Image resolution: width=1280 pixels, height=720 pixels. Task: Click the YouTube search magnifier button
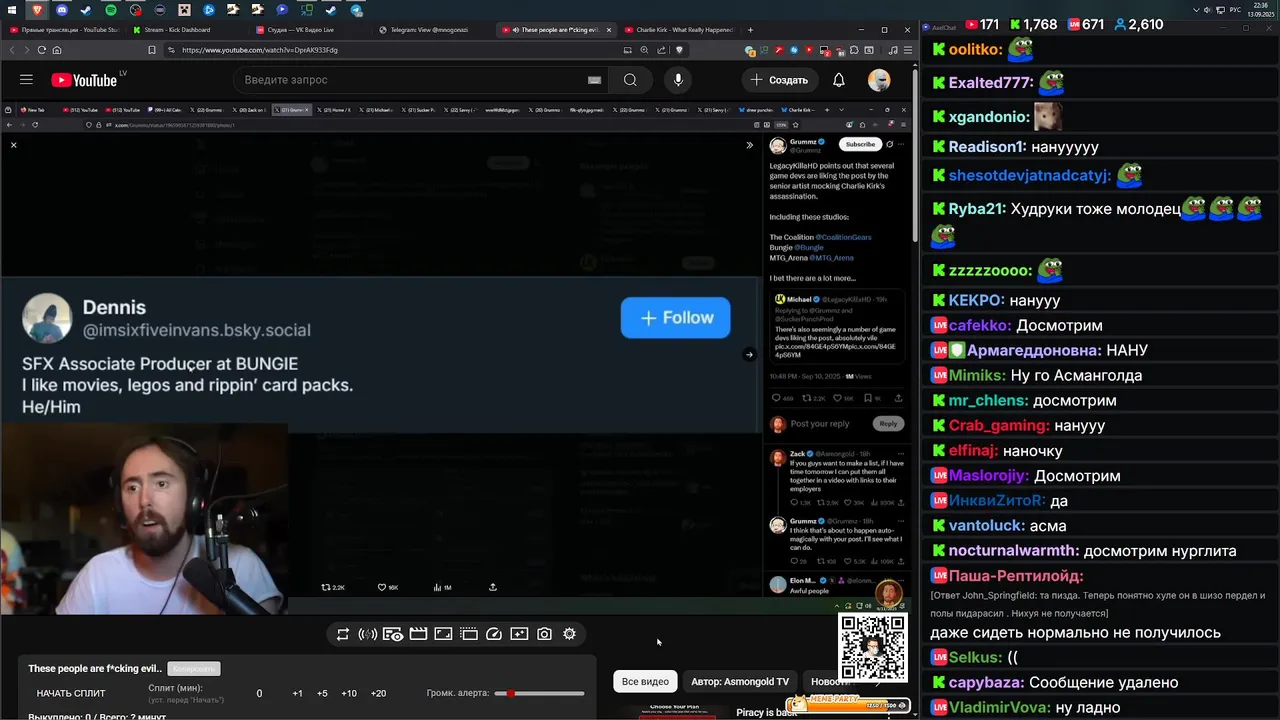pyautogui.click(x=630, y=80)
